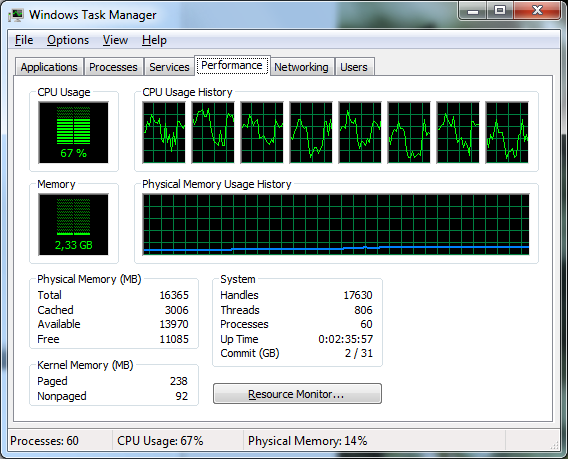Image resolution: width=568 pixels, height=459 pixels.
Task: Click the Processes value 60 under System
Action: coord(366,324)
